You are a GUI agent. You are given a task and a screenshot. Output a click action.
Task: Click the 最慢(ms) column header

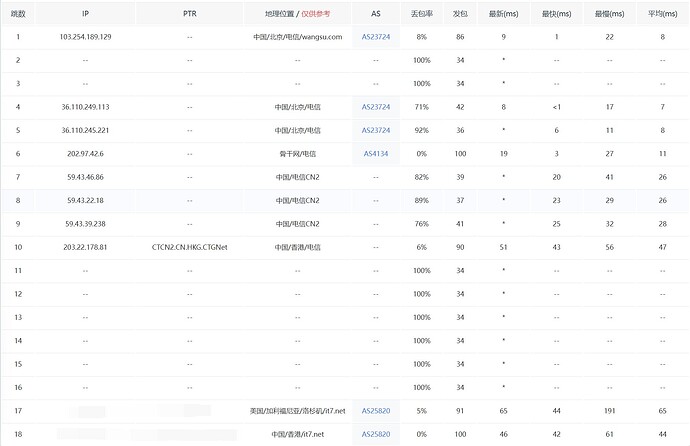(x=609, y=14)
